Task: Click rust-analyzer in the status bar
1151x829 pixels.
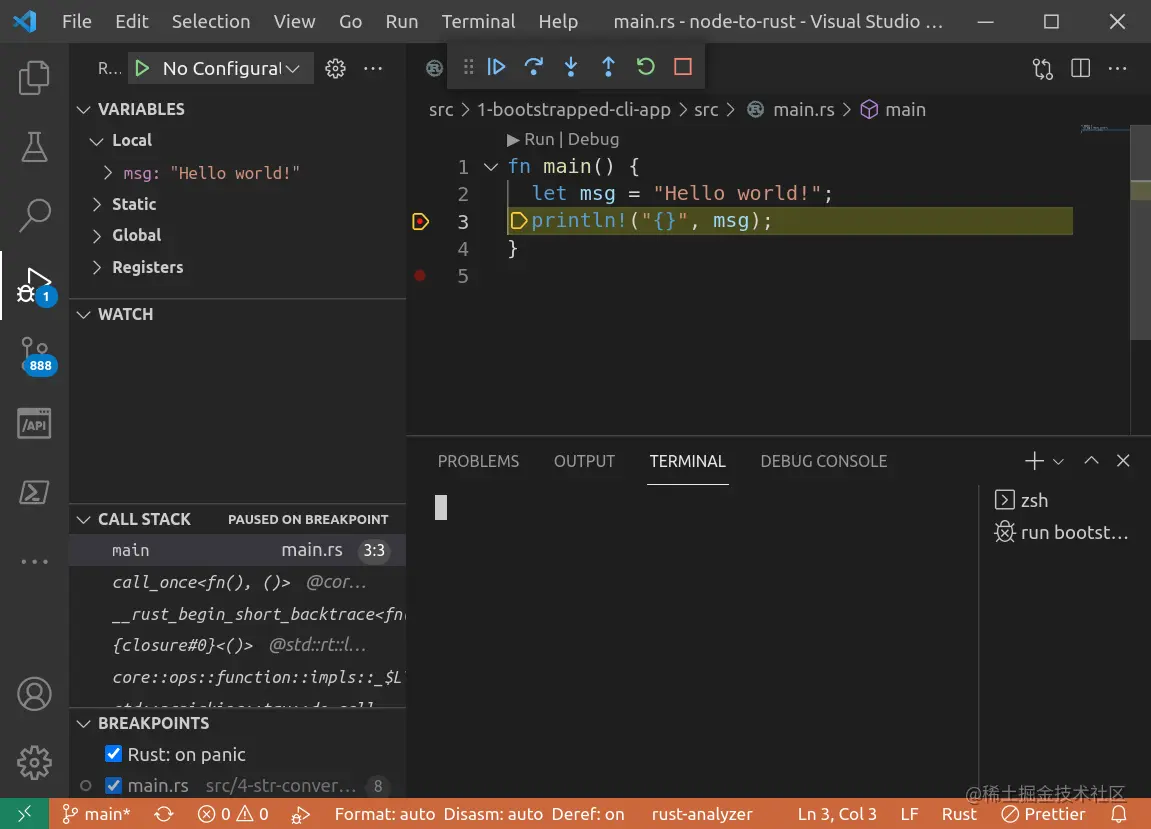Action: 702,814
